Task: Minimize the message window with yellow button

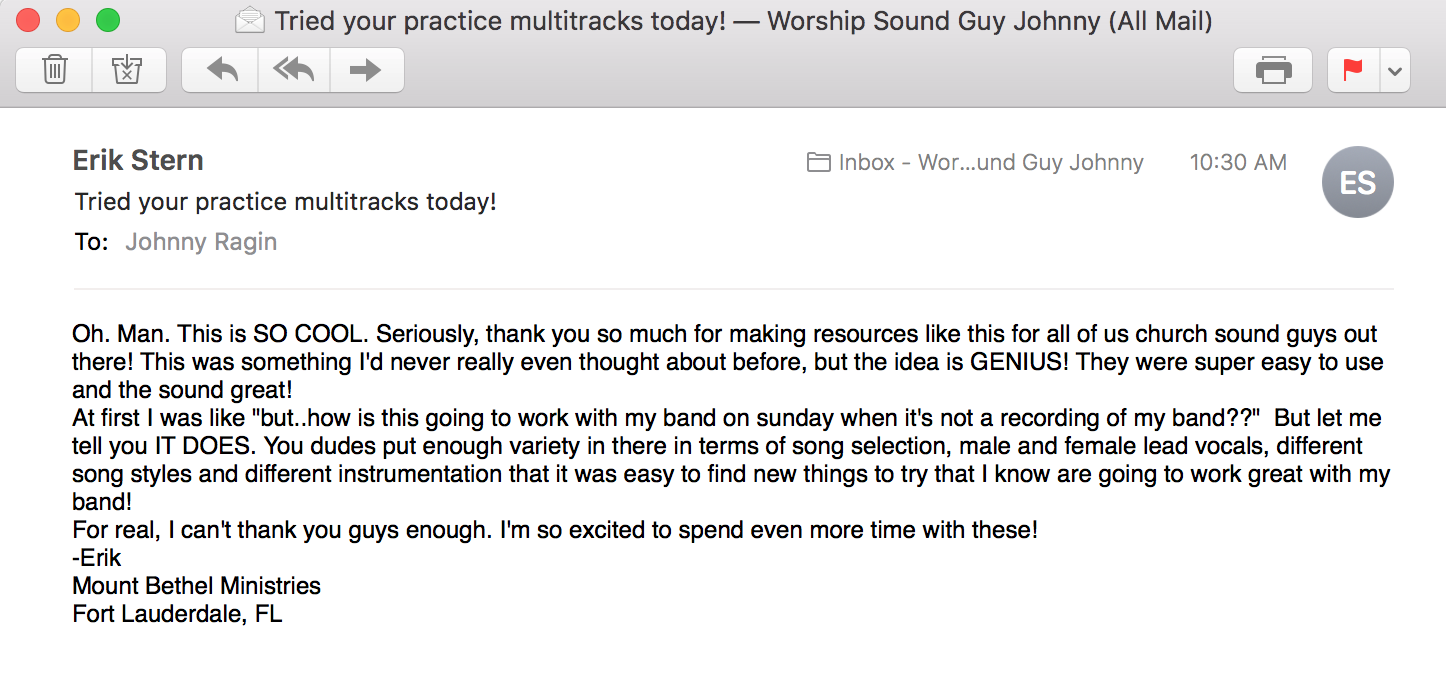Action: (x=67, y=20)
